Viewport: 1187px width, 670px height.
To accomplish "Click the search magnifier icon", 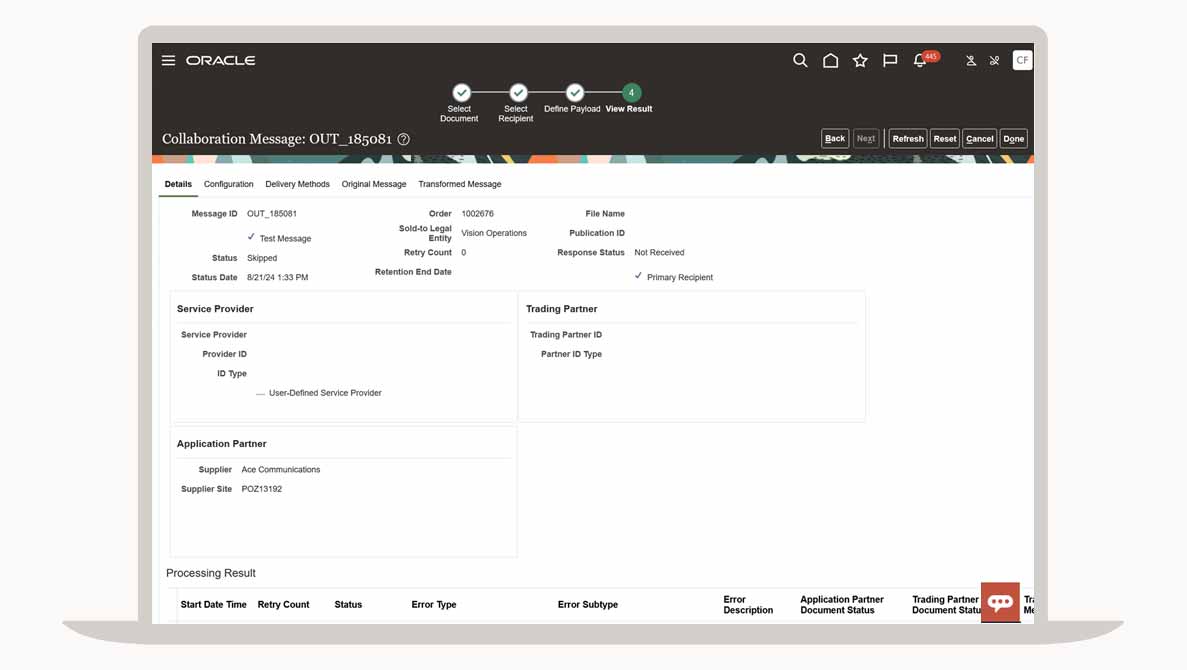I will (x=800, y=61).
